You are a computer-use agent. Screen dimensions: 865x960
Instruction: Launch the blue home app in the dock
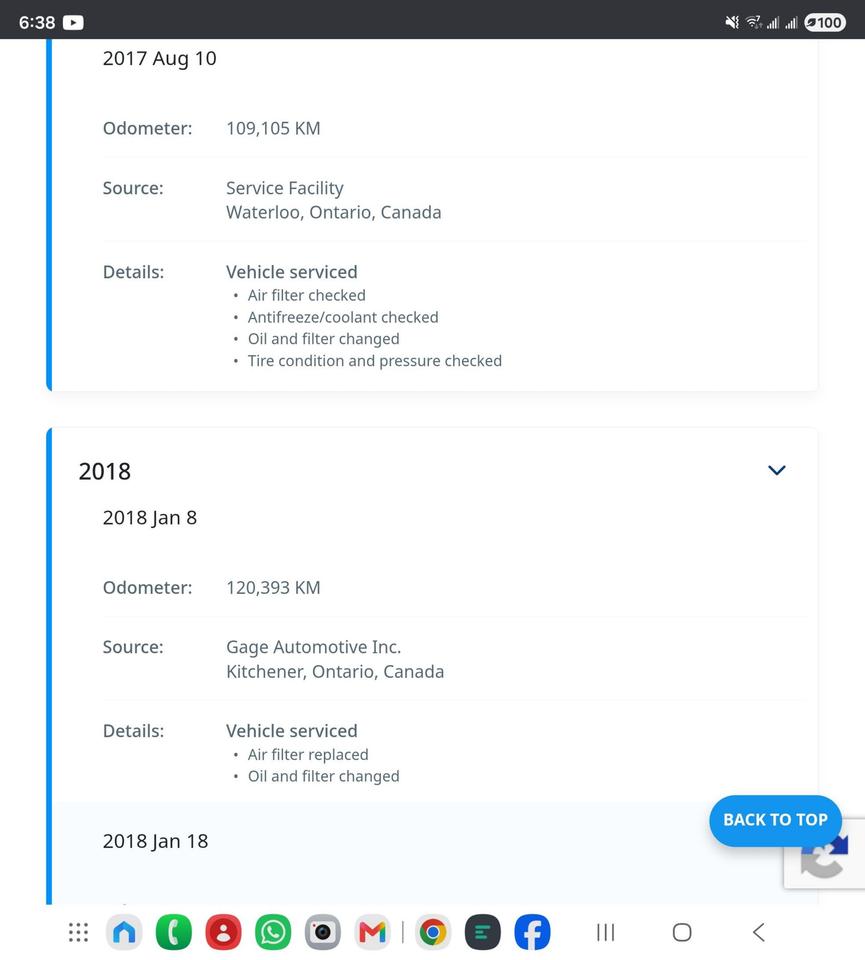pyautogui.click(x=124, y=932)
